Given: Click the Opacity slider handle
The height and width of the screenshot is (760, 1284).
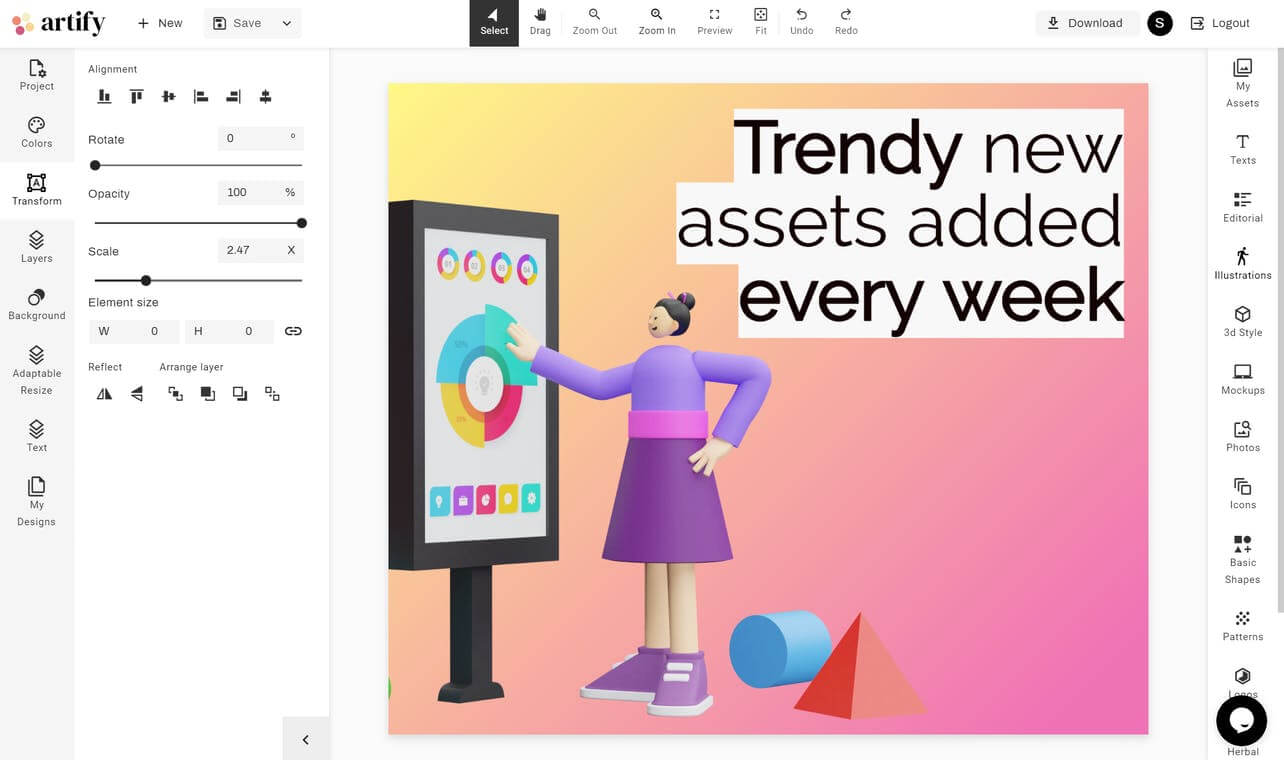Looking at the screenshot, I should pos(302,223).
